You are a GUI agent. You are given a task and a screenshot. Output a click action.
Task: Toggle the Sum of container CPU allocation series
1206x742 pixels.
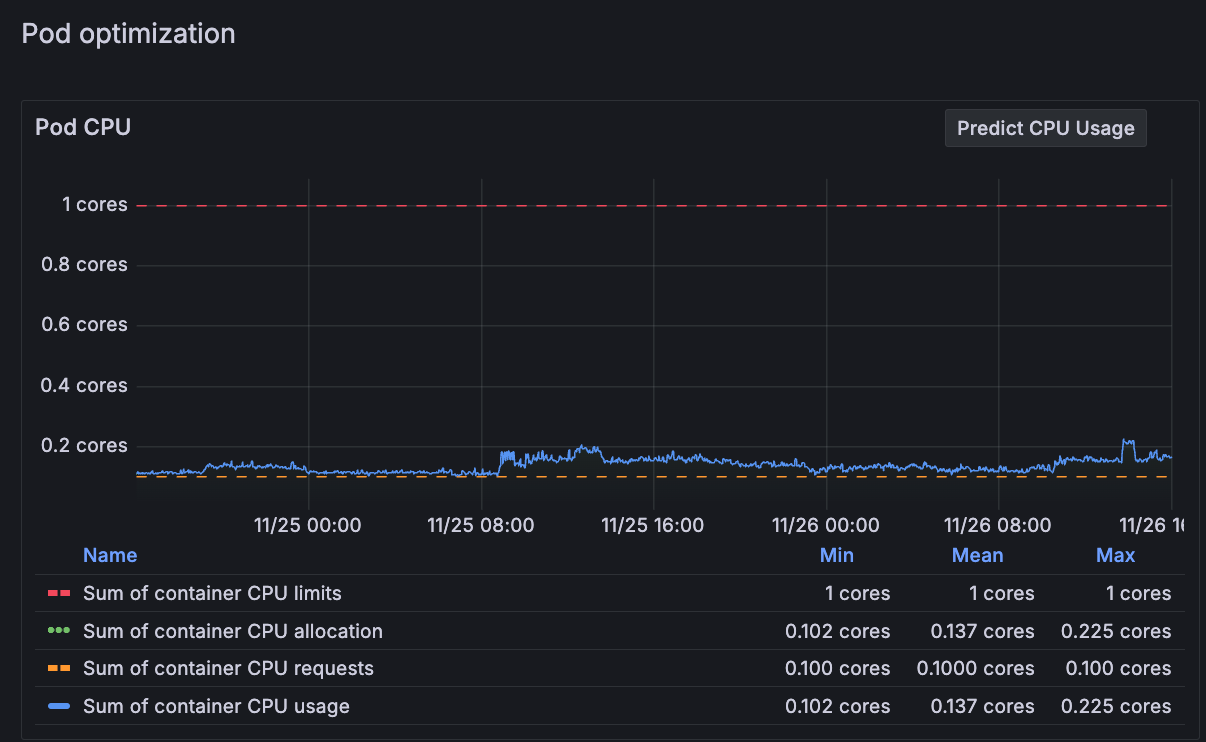click(x=232, y=631)
